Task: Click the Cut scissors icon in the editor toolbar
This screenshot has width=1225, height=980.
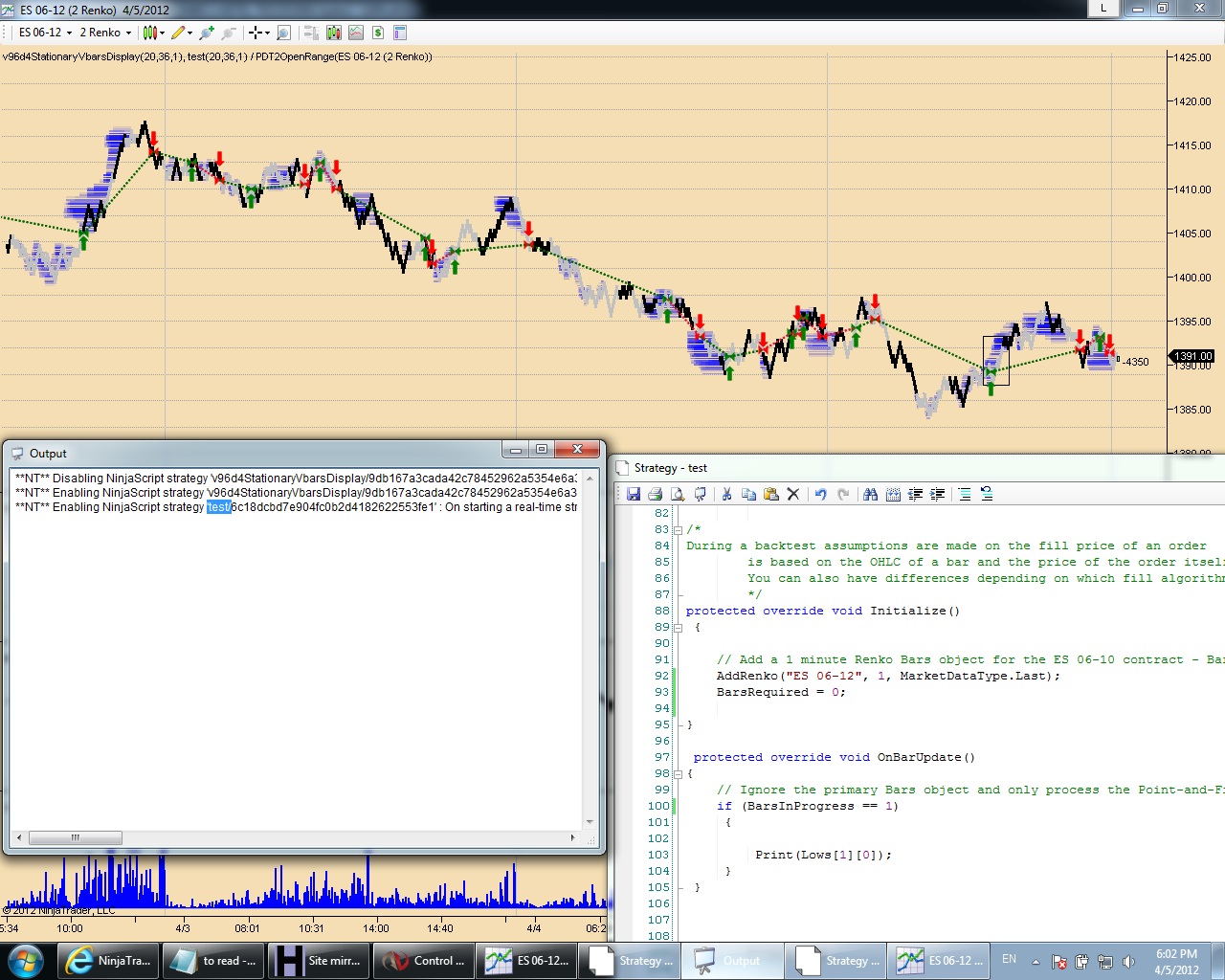Action: [726, 494]
